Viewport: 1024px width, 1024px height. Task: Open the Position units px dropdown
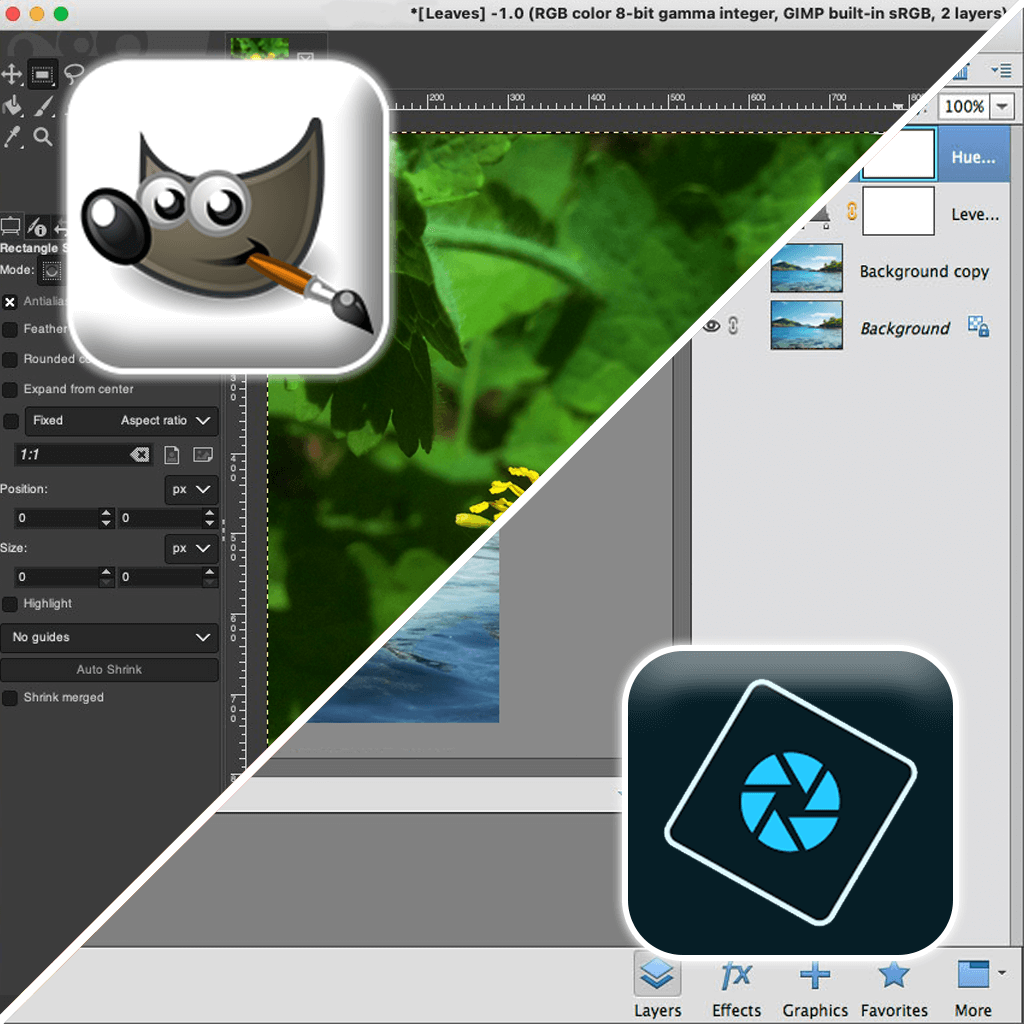pos(191,489)
